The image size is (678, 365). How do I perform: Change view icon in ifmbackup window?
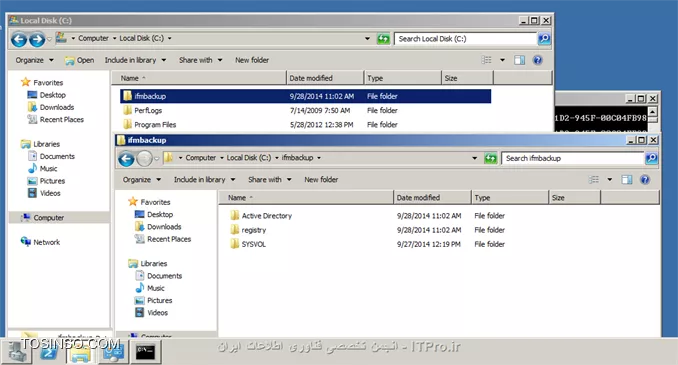[594, 179]
